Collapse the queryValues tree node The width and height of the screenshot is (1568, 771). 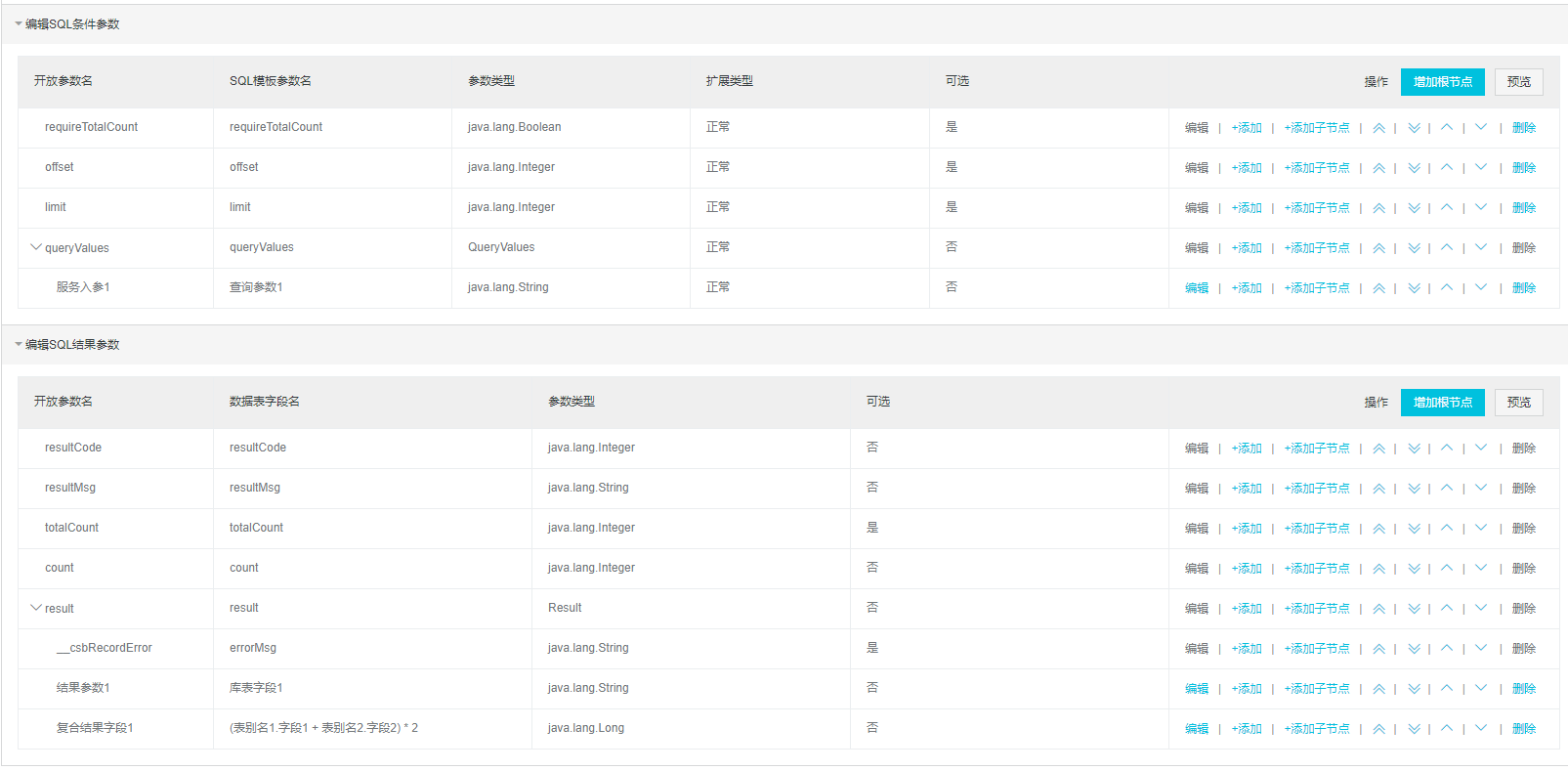coord(36,248)
